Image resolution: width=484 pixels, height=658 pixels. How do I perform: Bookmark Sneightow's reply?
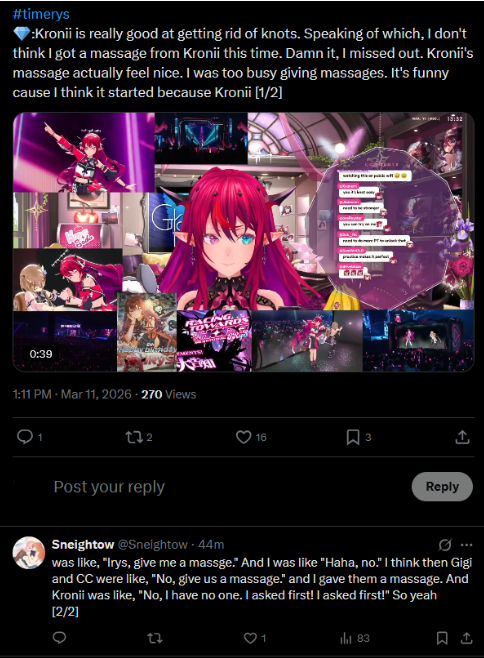442,638
